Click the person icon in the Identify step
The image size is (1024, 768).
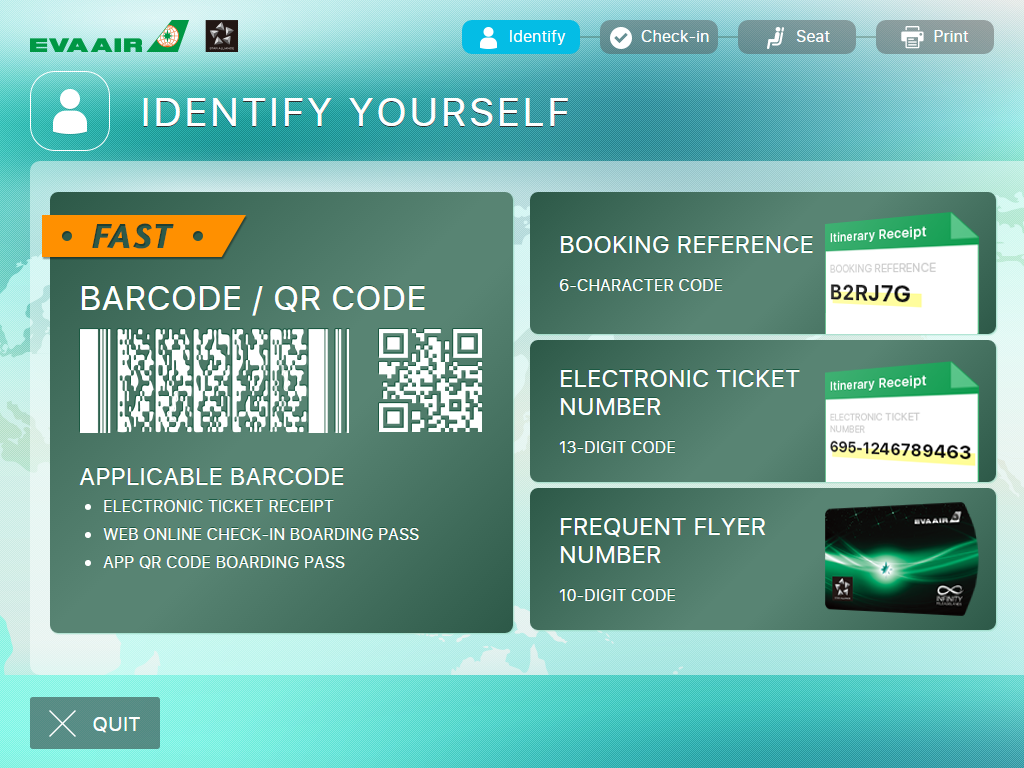488,37
